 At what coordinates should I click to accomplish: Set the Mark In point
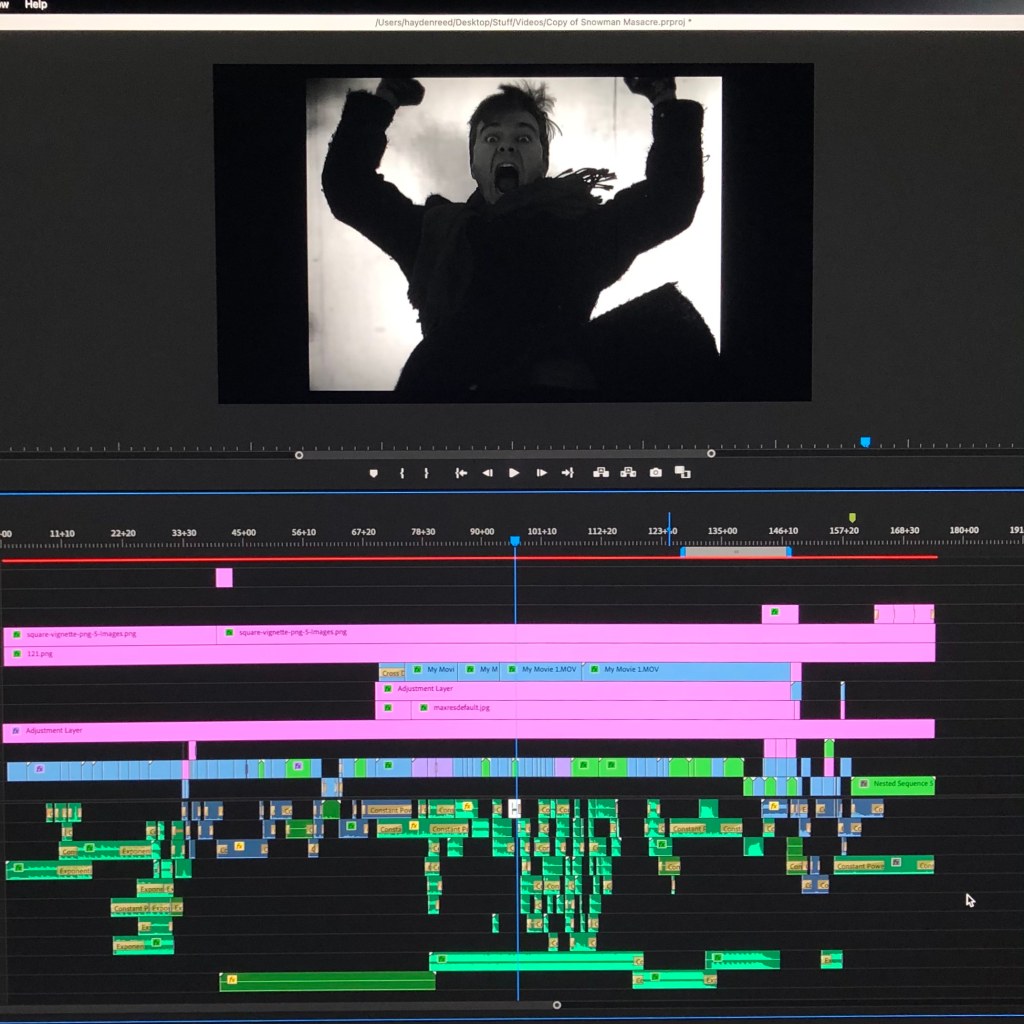[402, 473]
